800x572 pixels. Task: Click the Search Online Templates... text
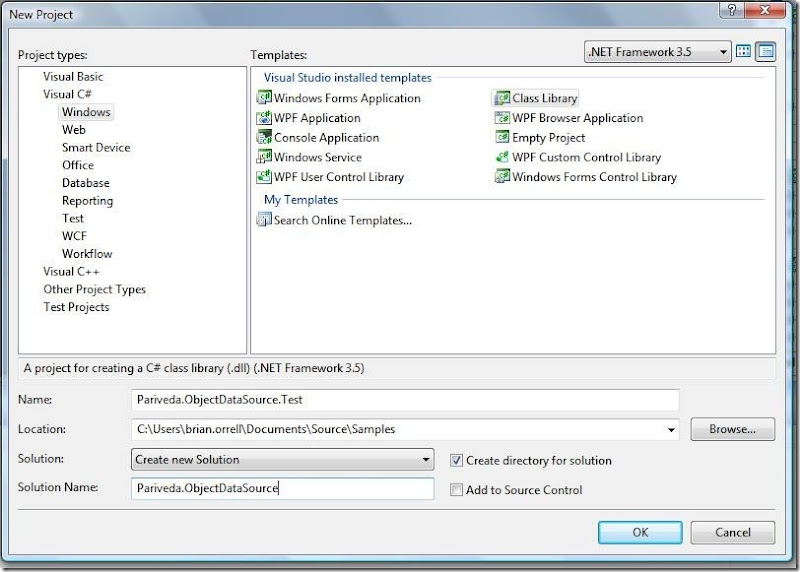click(343, 220)
